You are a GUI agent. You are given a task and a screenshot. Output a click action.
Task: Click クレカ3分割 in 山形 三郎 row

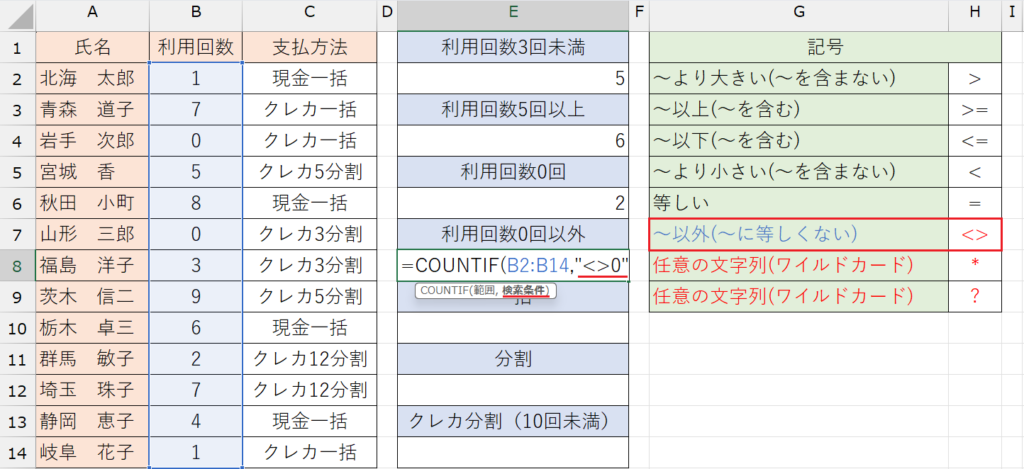[310, 234]
